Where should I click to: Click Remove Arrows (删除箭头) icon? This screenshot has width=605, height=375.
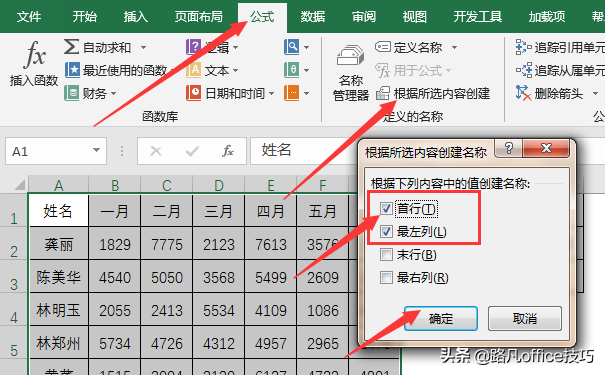(523, 93)
